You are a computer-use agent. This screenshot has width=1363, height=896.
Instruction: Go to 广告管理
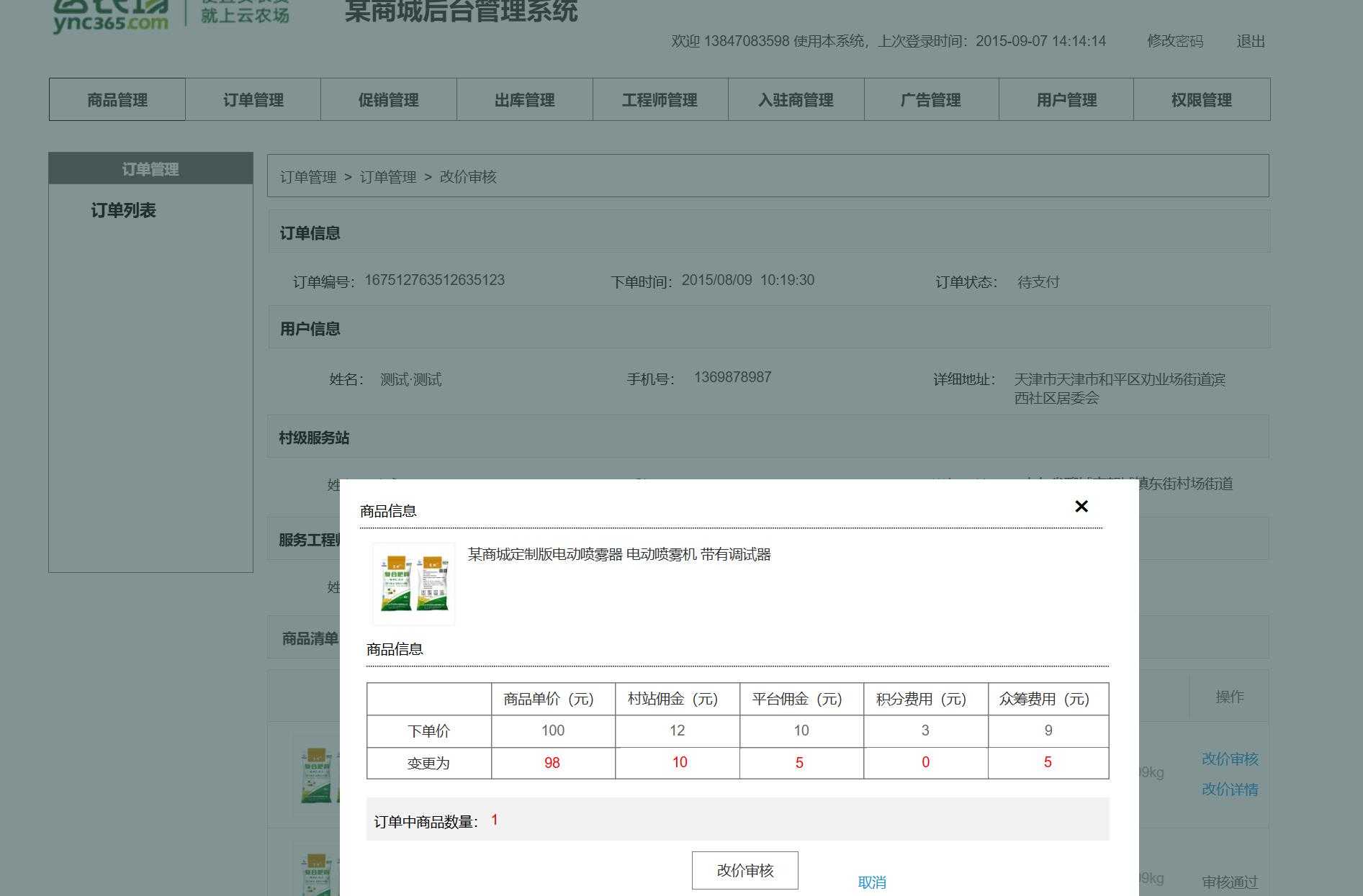pos(930,99)
